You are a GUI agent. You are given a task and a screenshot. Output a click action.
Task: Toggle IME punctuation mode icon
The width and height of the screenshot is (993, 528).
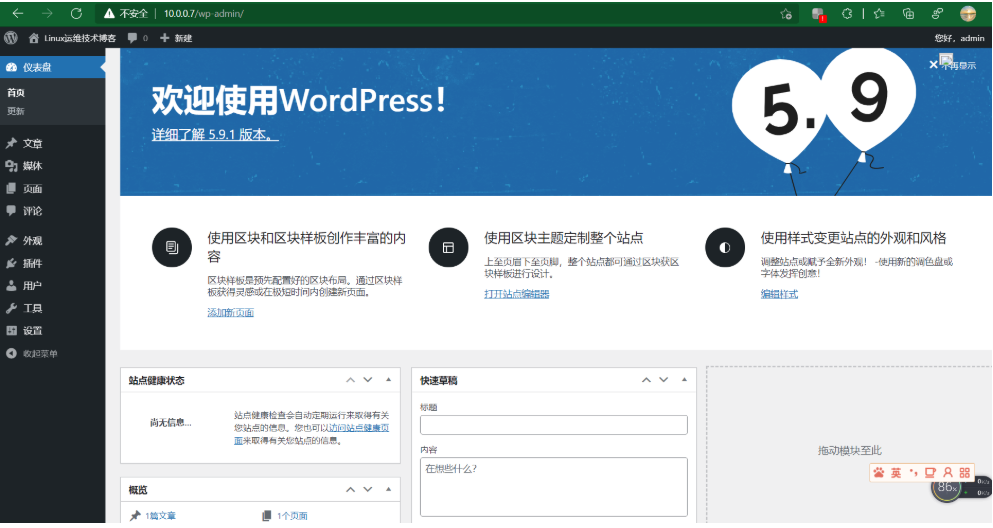(913, 472)
